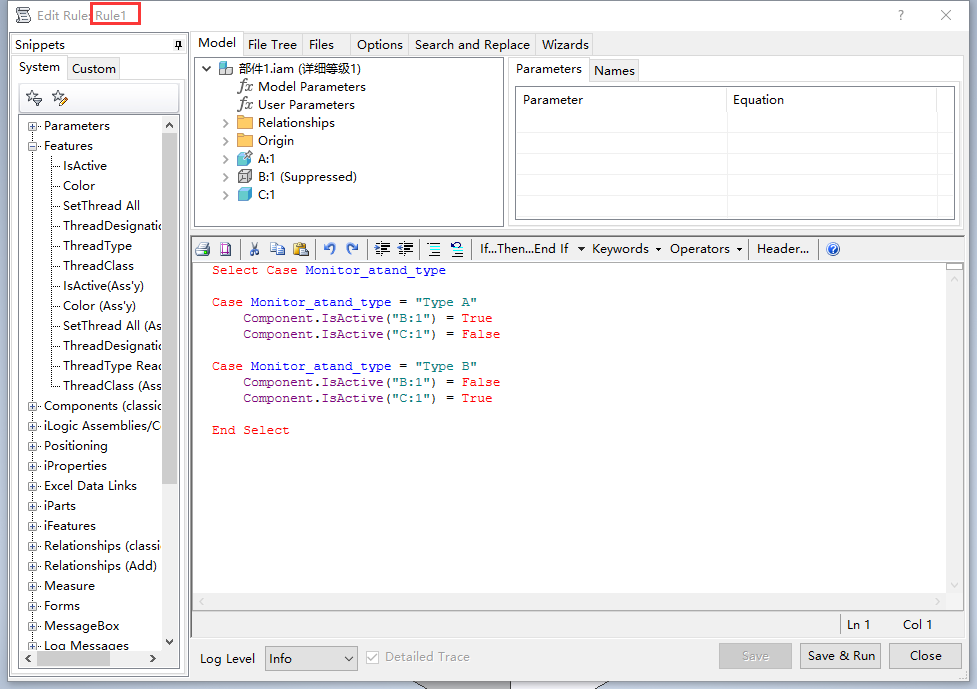977x689 pixels.
Task: Expand the Relationships tree node
Action: [x=225, y=122]
